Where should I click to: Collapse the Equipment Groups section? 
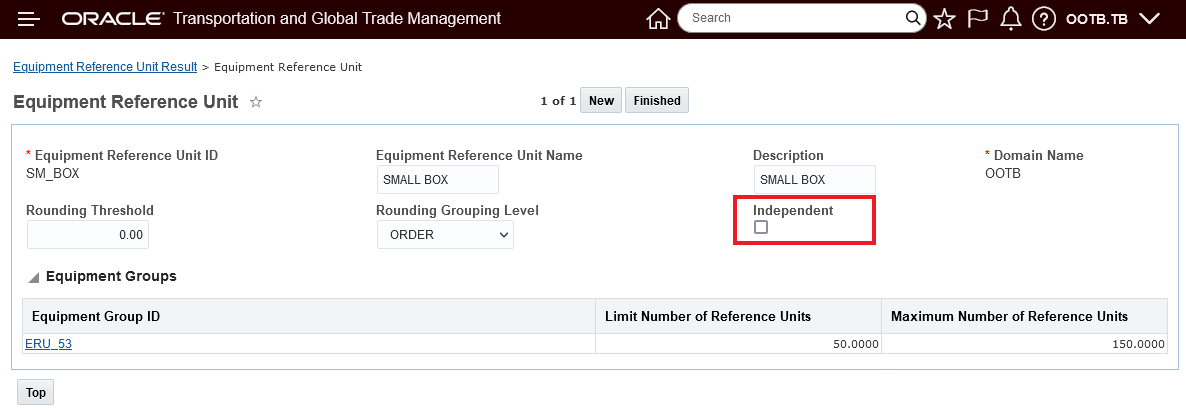point(34,277)
